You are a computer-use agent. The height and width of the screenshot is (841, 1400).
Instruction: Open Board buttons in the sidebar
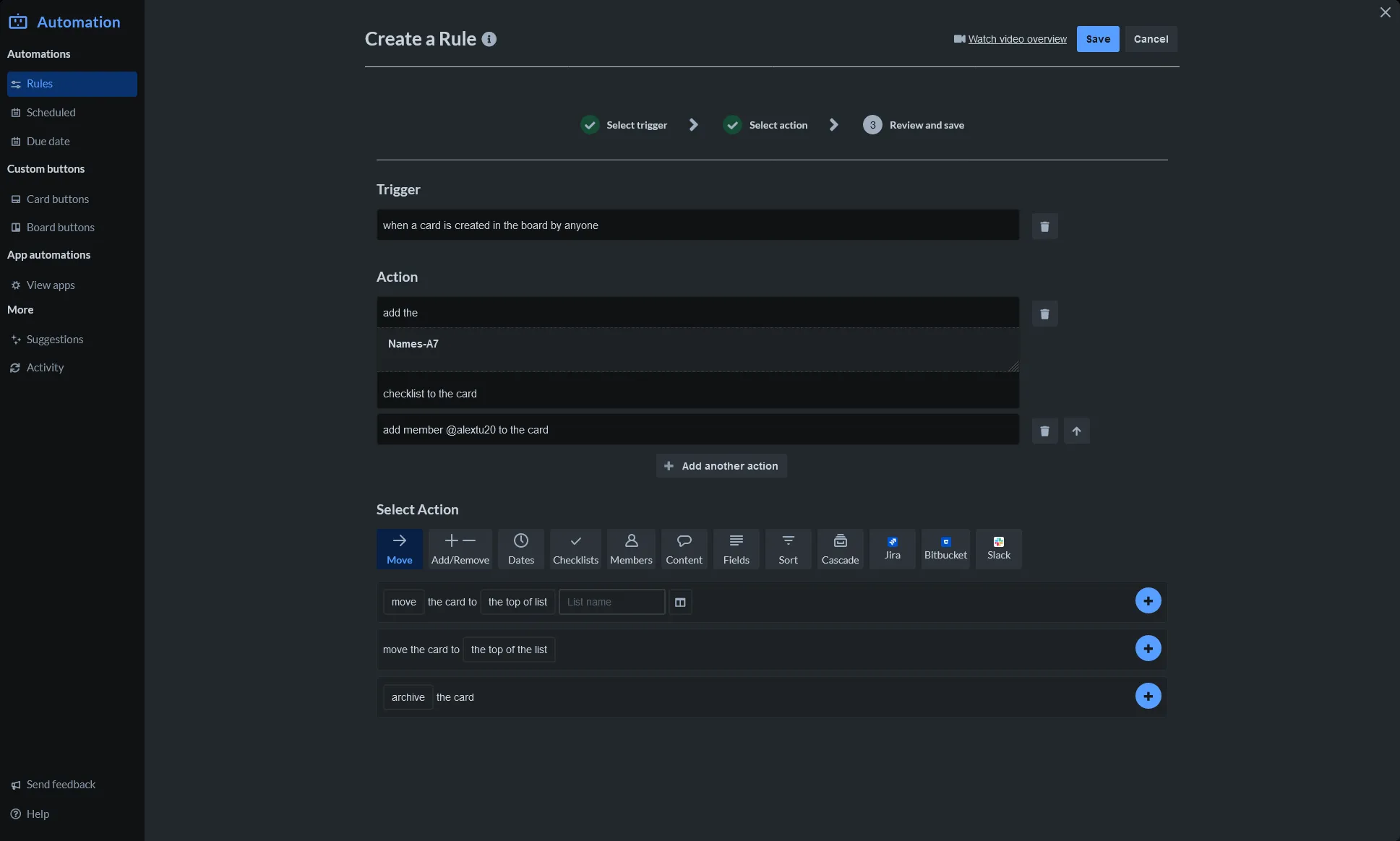(59, 227)
